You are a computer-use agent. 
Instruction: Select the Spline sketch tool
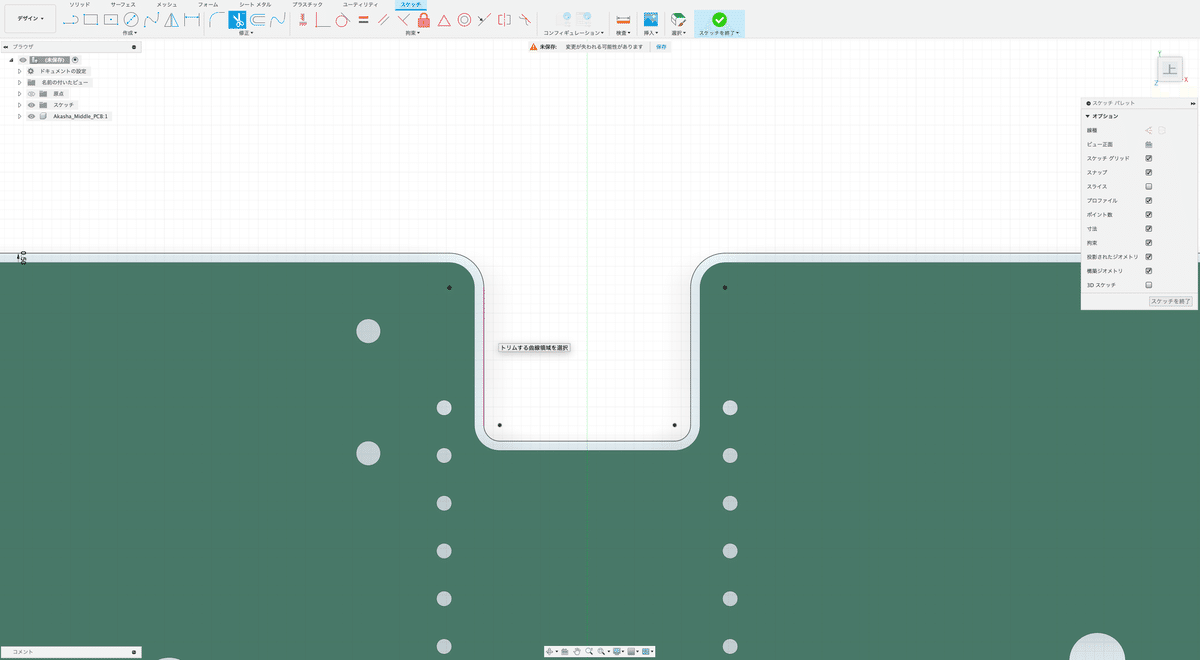tap(151, 19)
